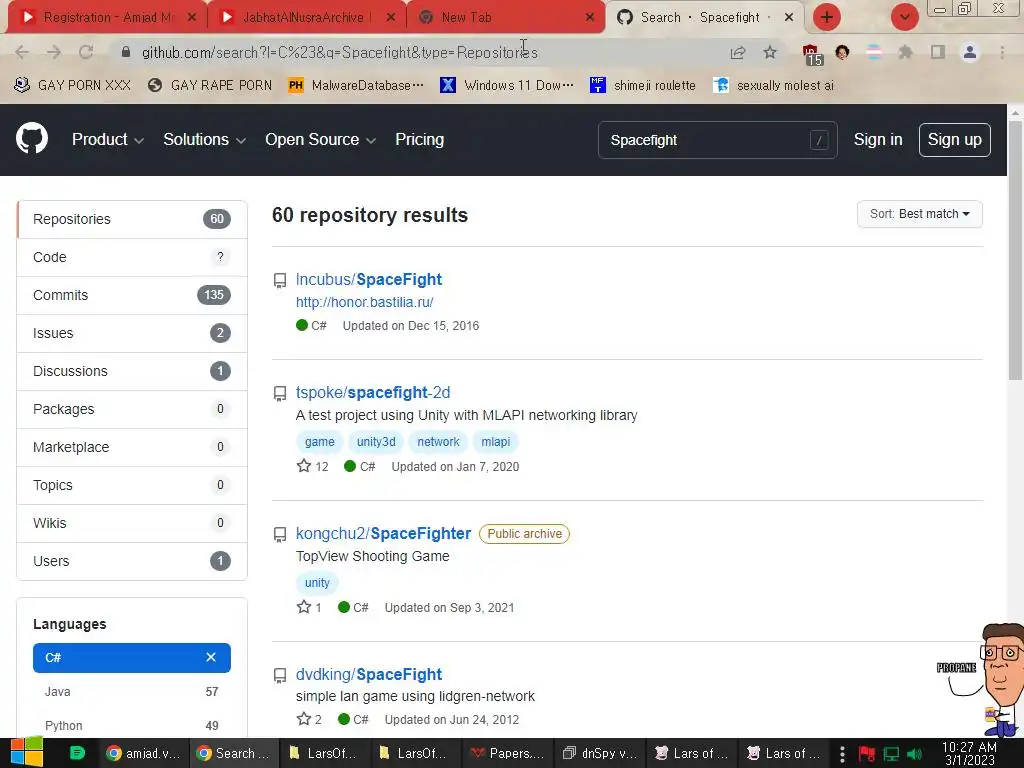Select the Topics search category
This screenshot has height=768, width=1024.
132,485
